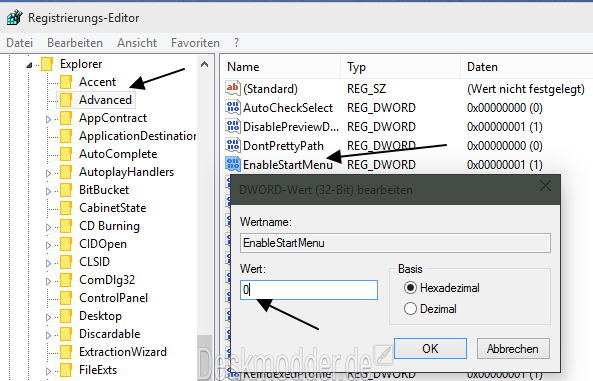593x381 pixels.
Task: Collapse the Explorer tree node
Action: tap(29, 65)
